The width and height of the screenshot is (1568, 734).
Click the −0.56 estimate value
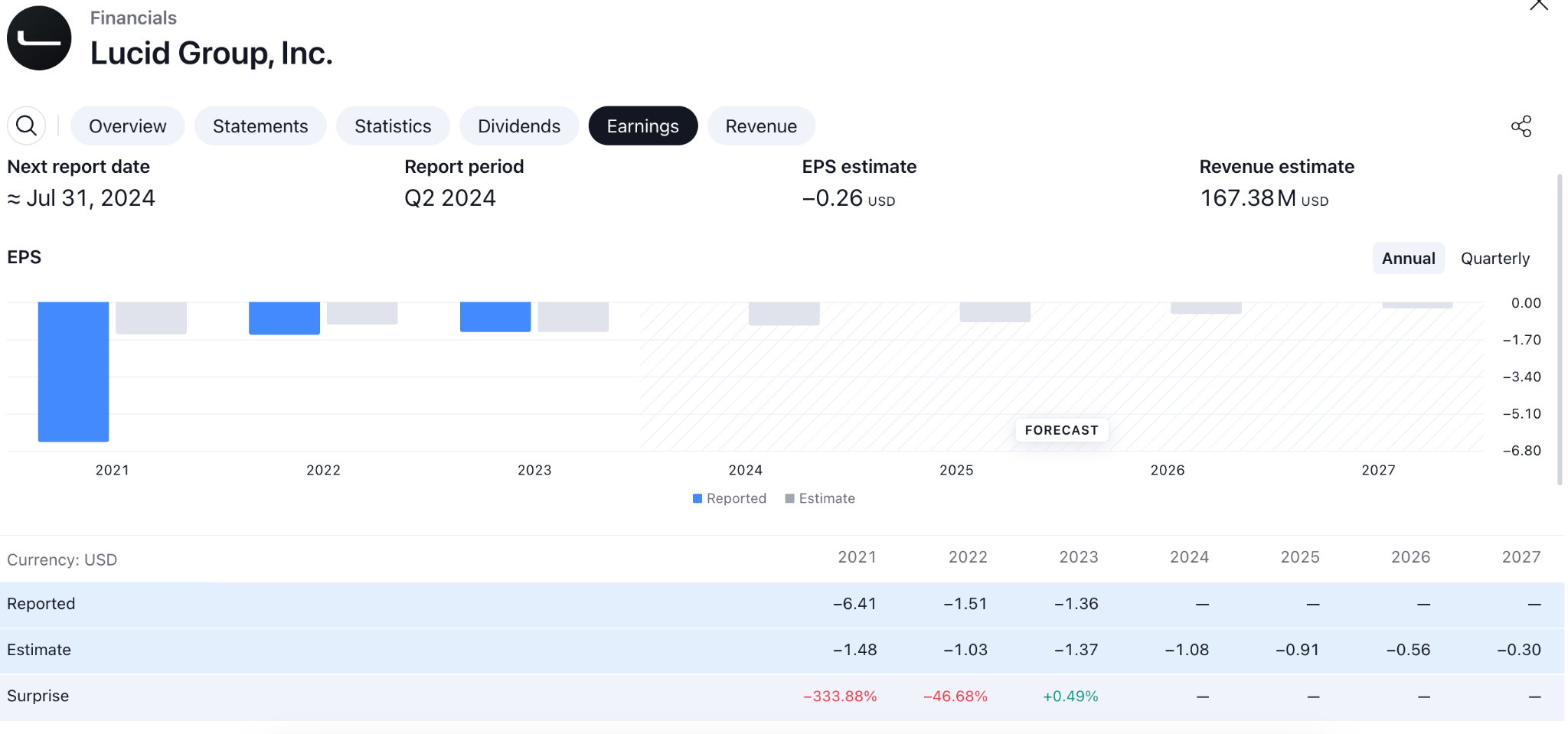[1408, 650]
